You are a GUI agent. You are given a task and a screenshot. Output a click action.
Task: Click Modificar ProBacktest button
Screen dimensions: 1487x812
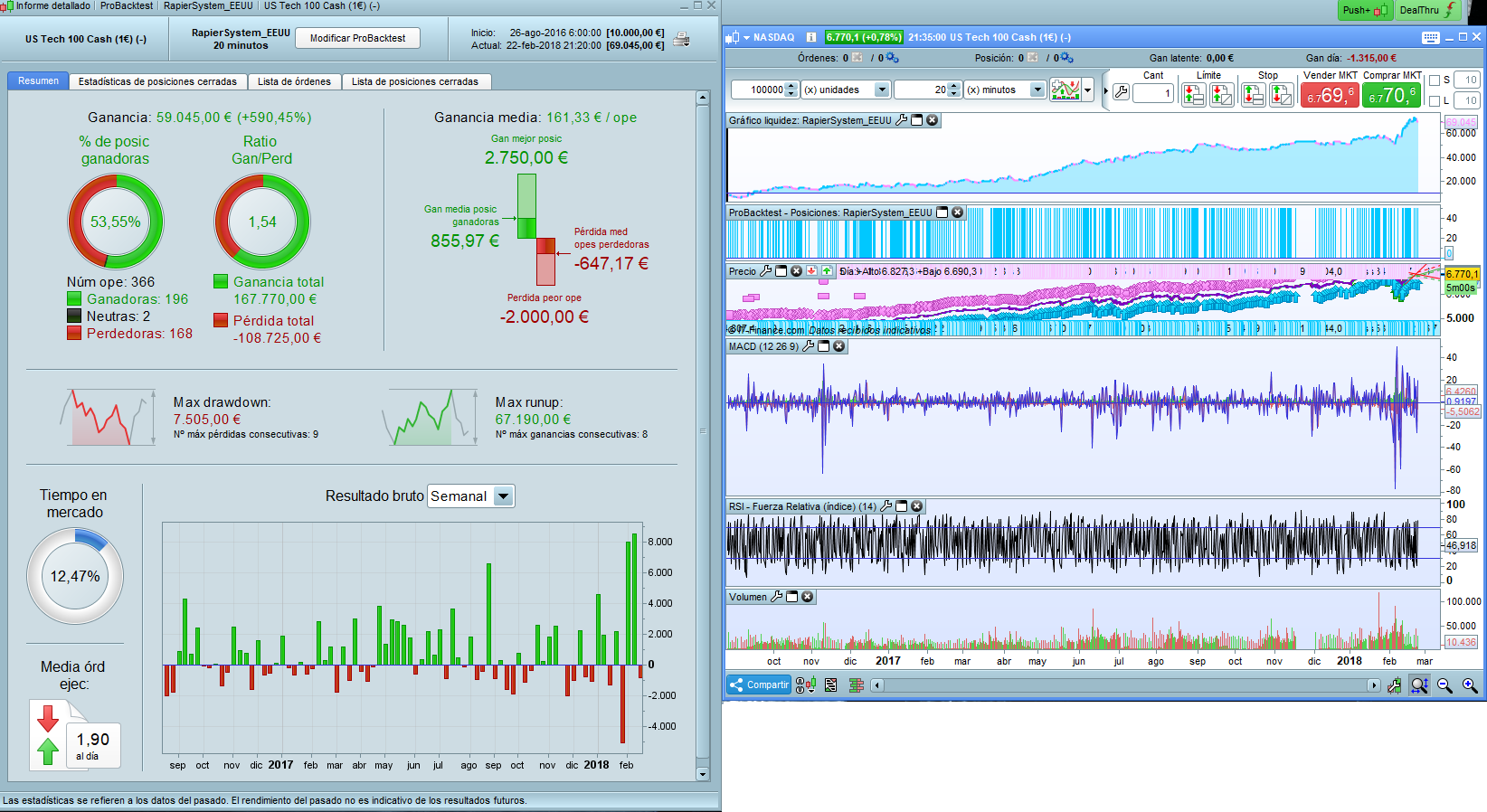(x=357, y=38)
